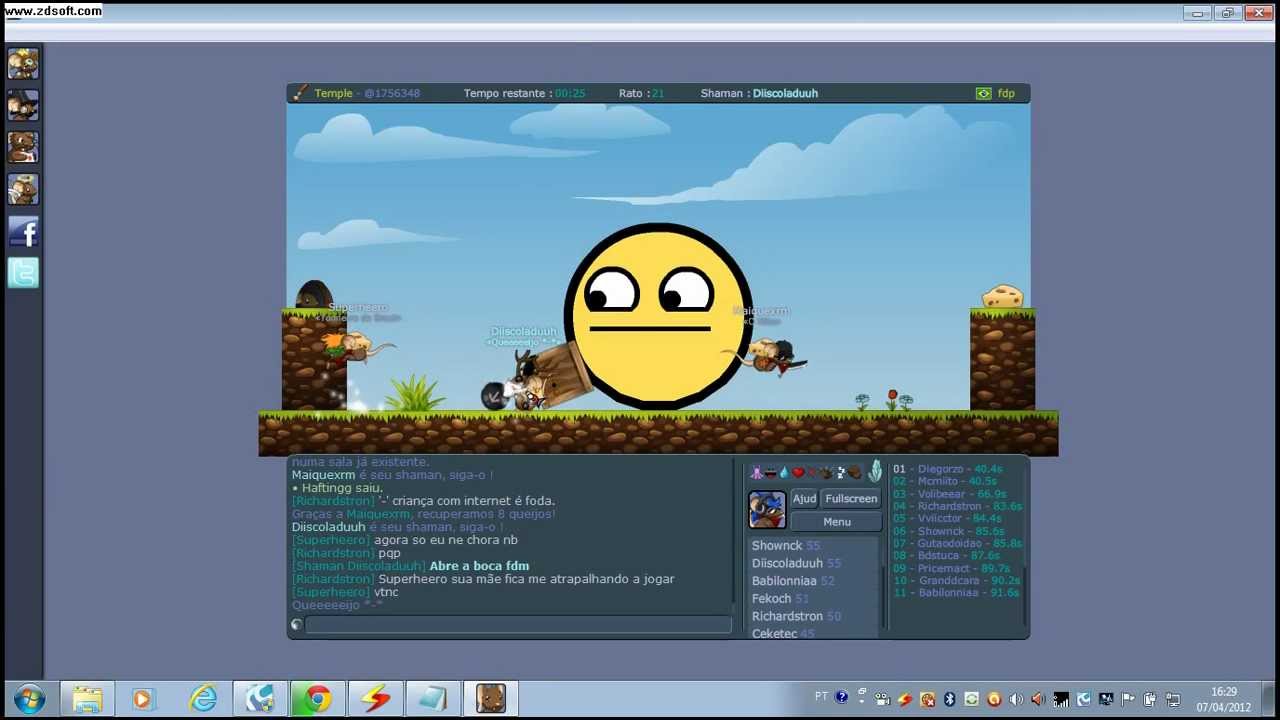Click the white speaker volume tray icon

tap(1016, 699)
